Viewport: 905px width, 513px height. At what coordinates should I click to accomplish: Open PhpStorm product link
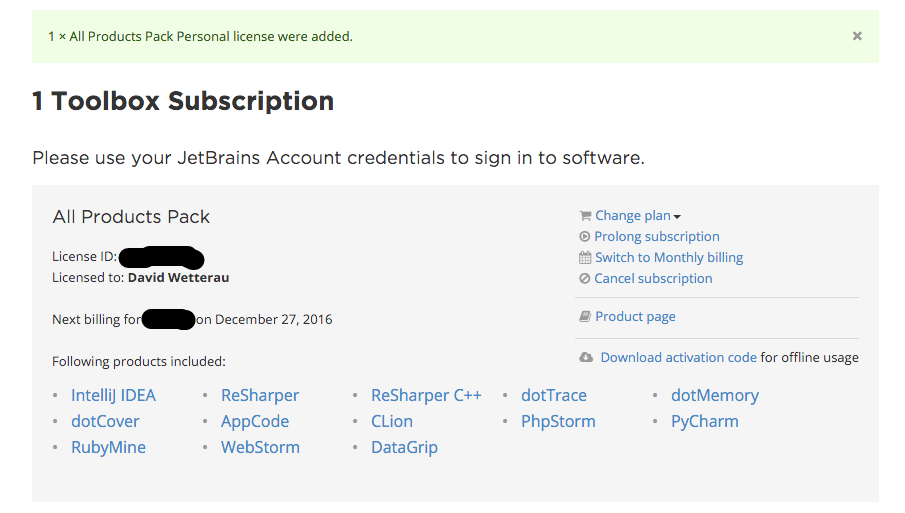pos(558,421)
